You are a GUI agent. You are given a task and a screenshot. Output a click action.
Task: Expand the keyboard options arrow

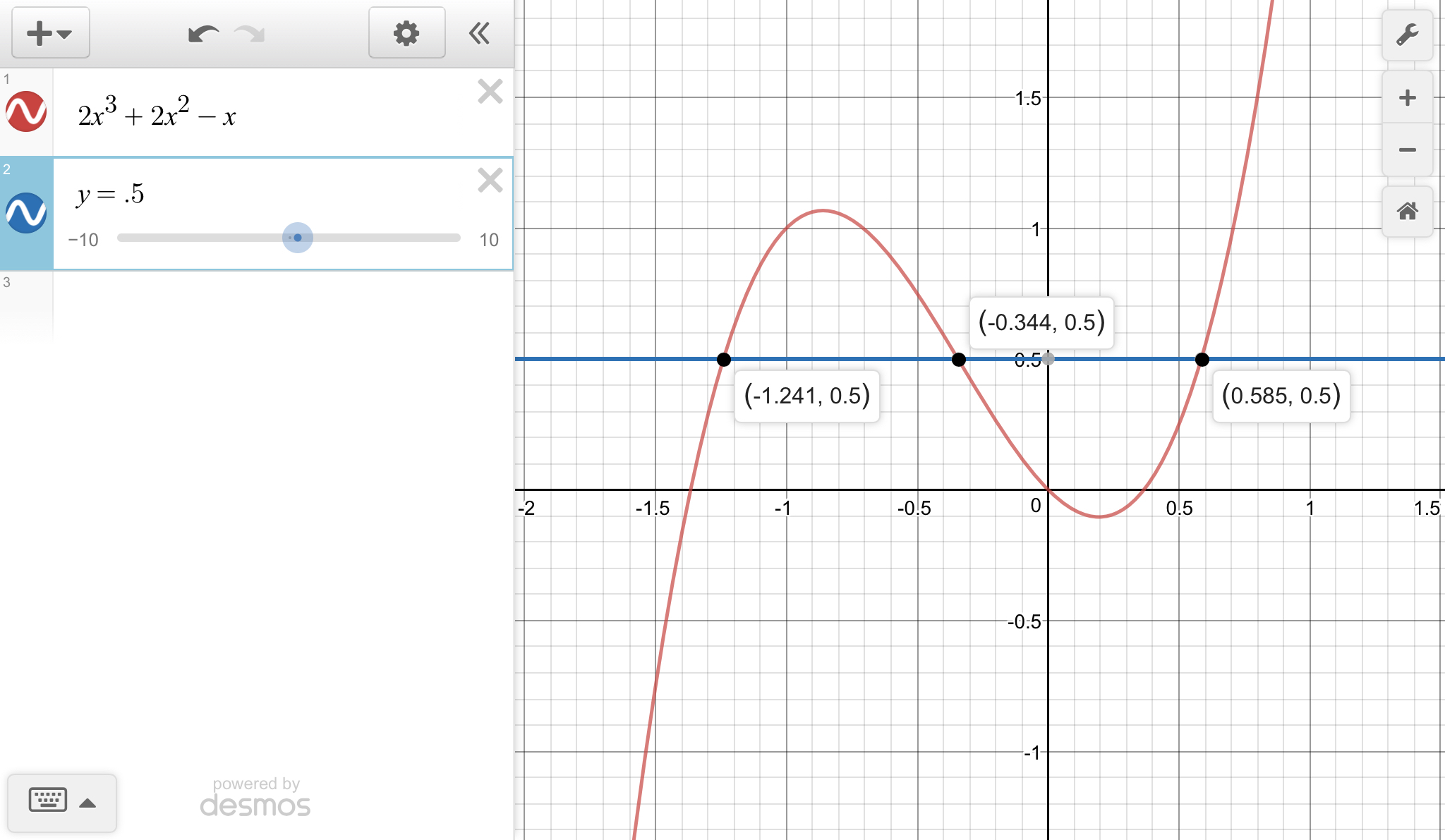tap(87, 803)
